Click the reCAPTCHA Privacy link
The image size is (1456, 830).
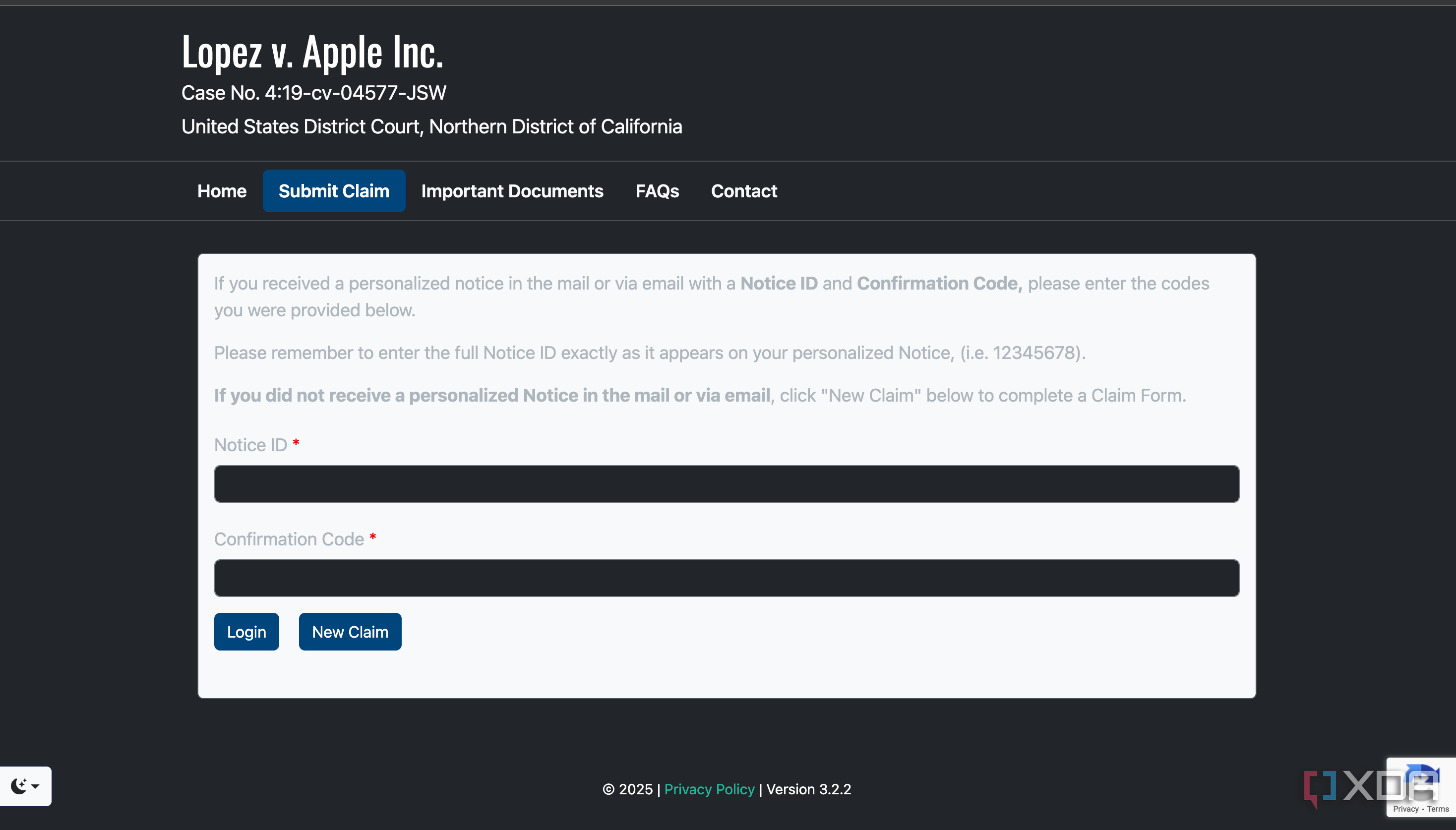tap(1405, 809)
